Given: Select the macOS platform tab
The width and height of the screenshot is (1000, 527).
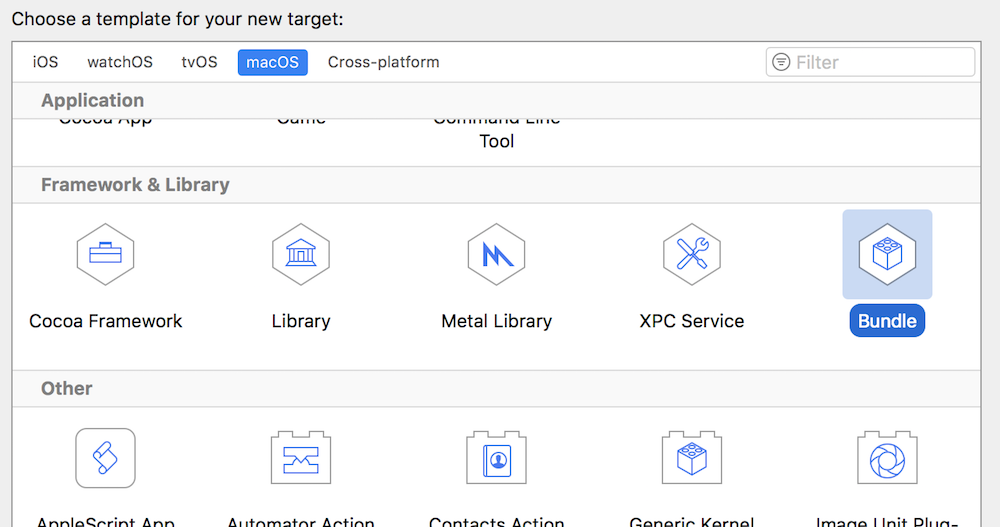Looking at the screenshot, I should tap(272, 62).
